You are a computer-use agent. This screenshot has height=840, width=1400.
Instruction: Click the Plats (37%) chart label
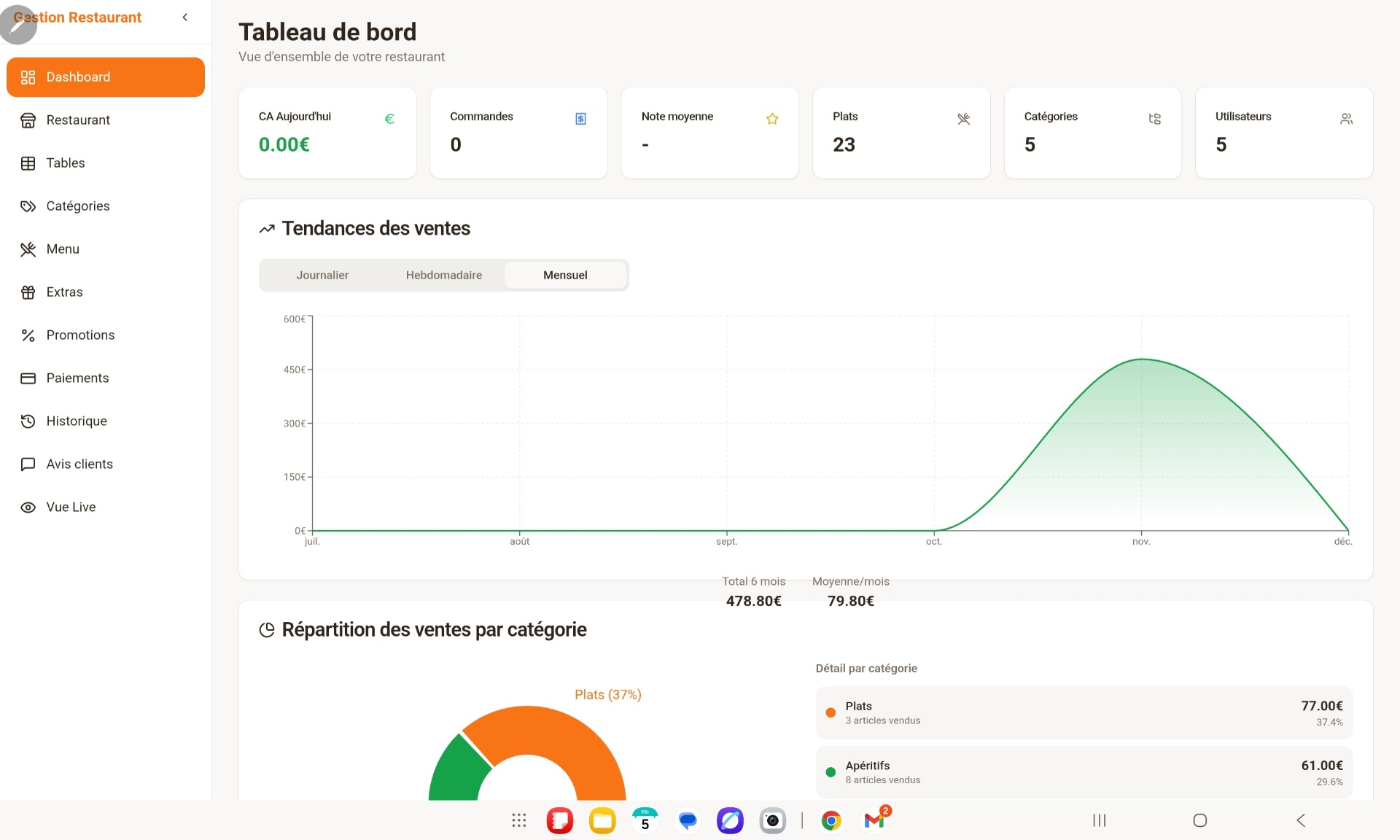click(x=608, y=695)
